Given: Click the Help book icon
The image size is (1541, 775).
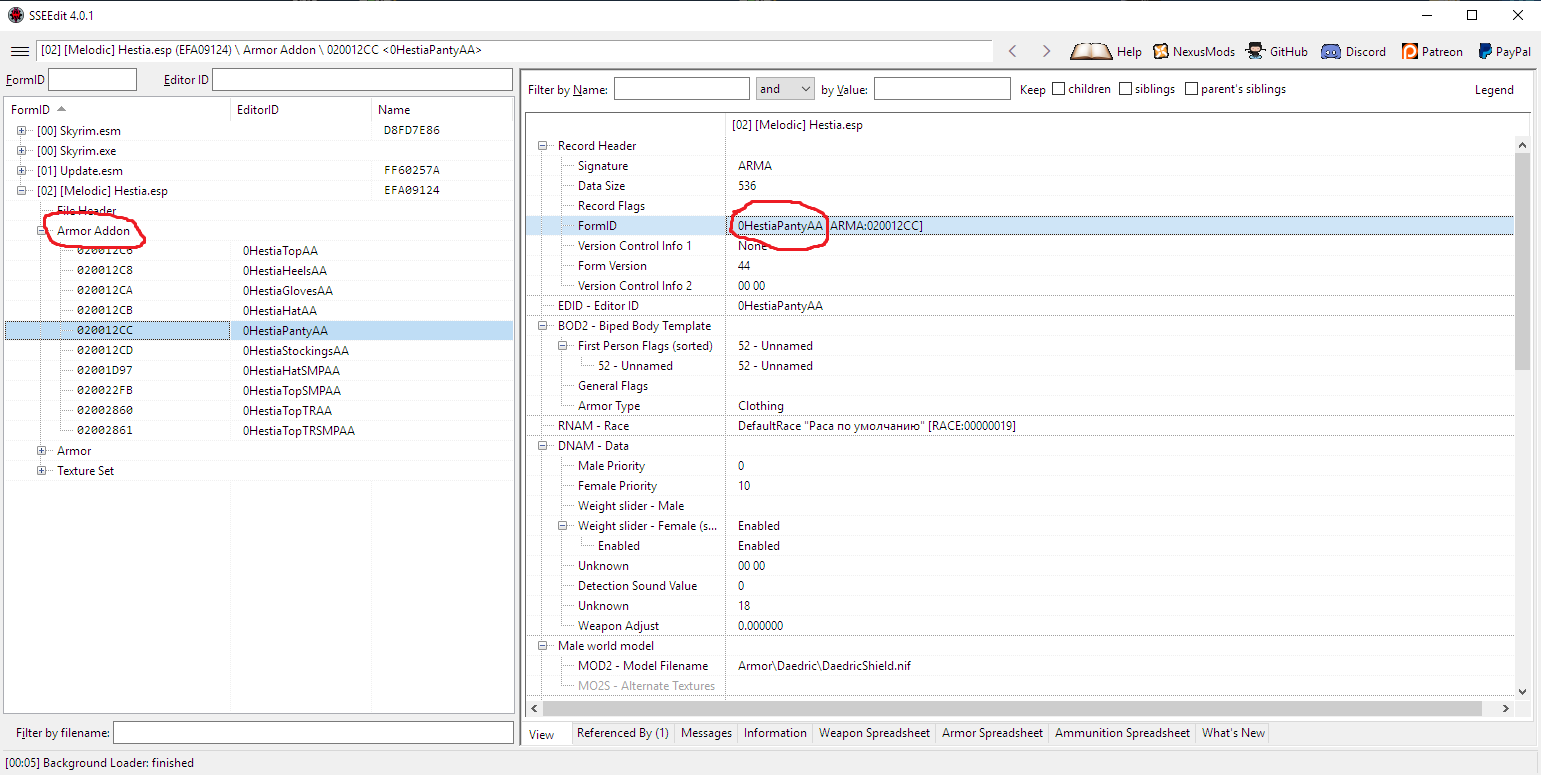Looking at the screenshot, I should point(1090,51).
